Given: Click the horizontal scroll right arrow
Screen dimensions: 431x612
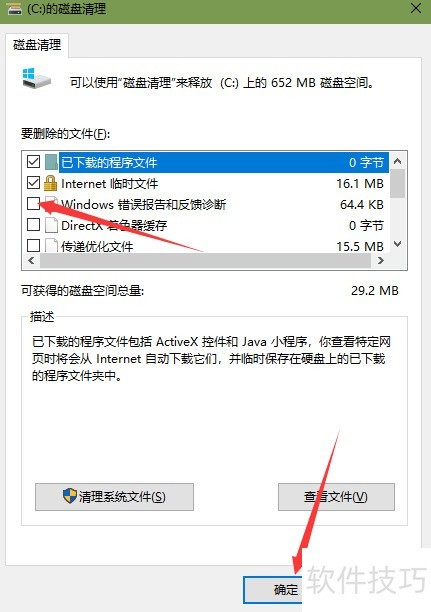Looking at the screenshot, I should pos(381,260).
